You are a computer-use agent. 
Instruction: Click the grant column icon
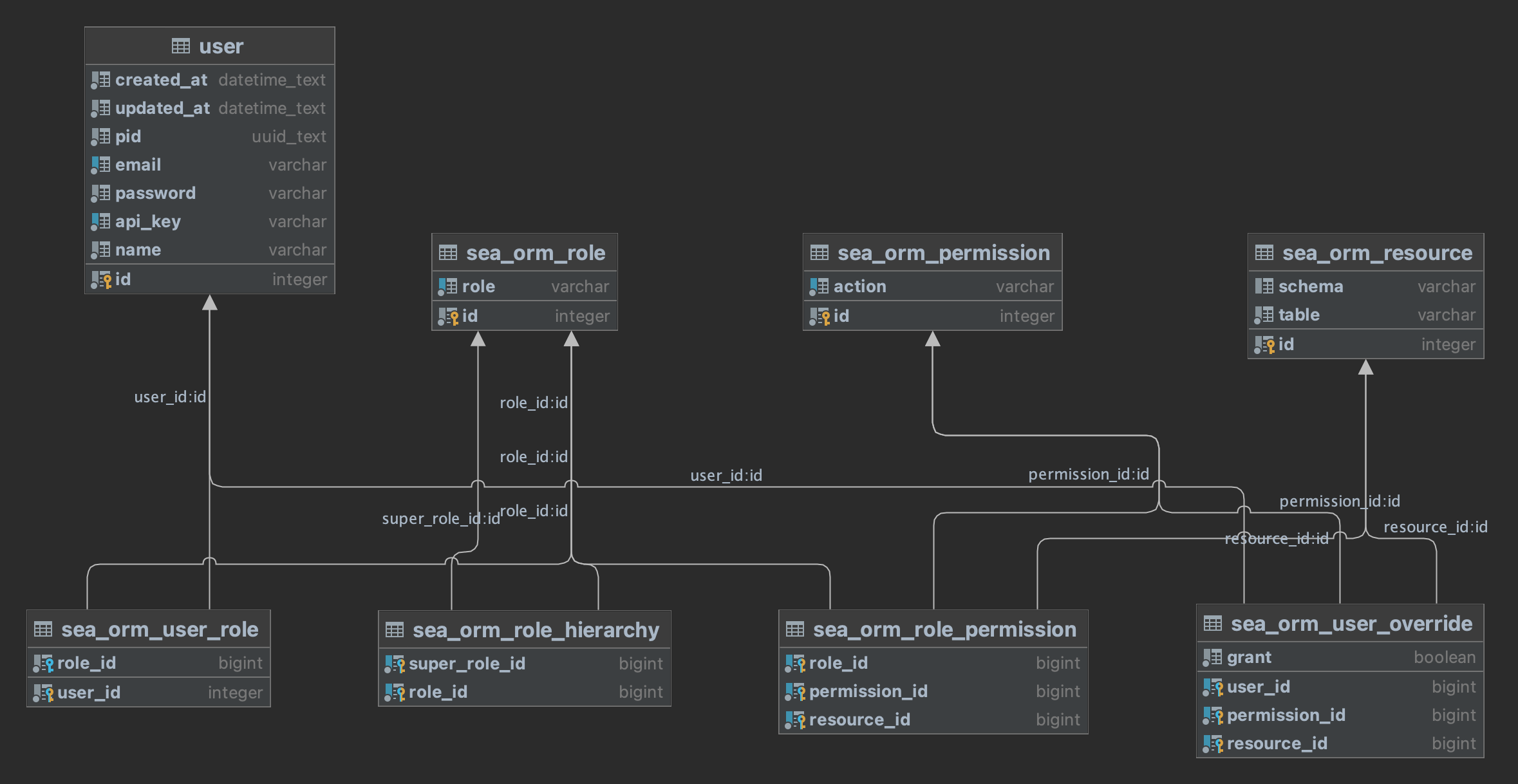[x=1213, y=657]
